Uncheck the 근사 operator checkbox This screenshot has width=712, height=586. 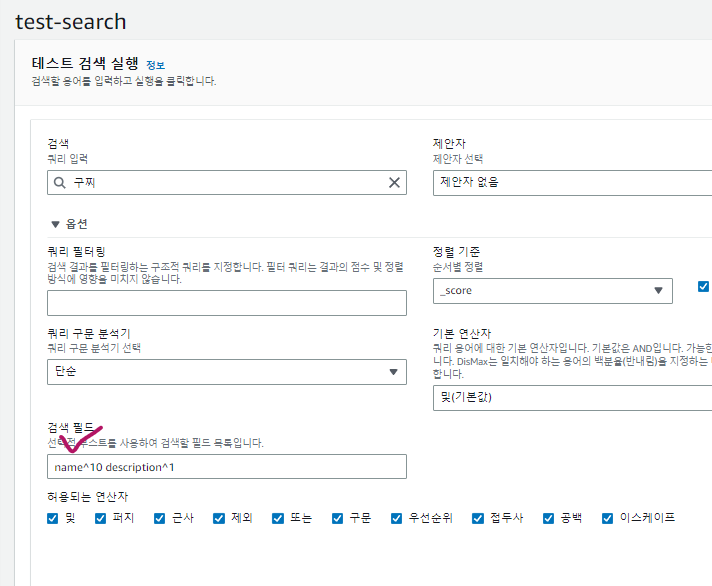click(160, 518)
